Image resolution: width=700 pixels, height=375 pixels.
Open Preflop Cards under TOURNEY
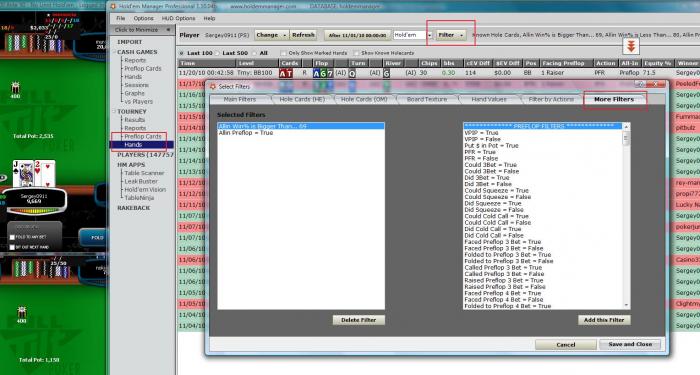tap(142, 137)
